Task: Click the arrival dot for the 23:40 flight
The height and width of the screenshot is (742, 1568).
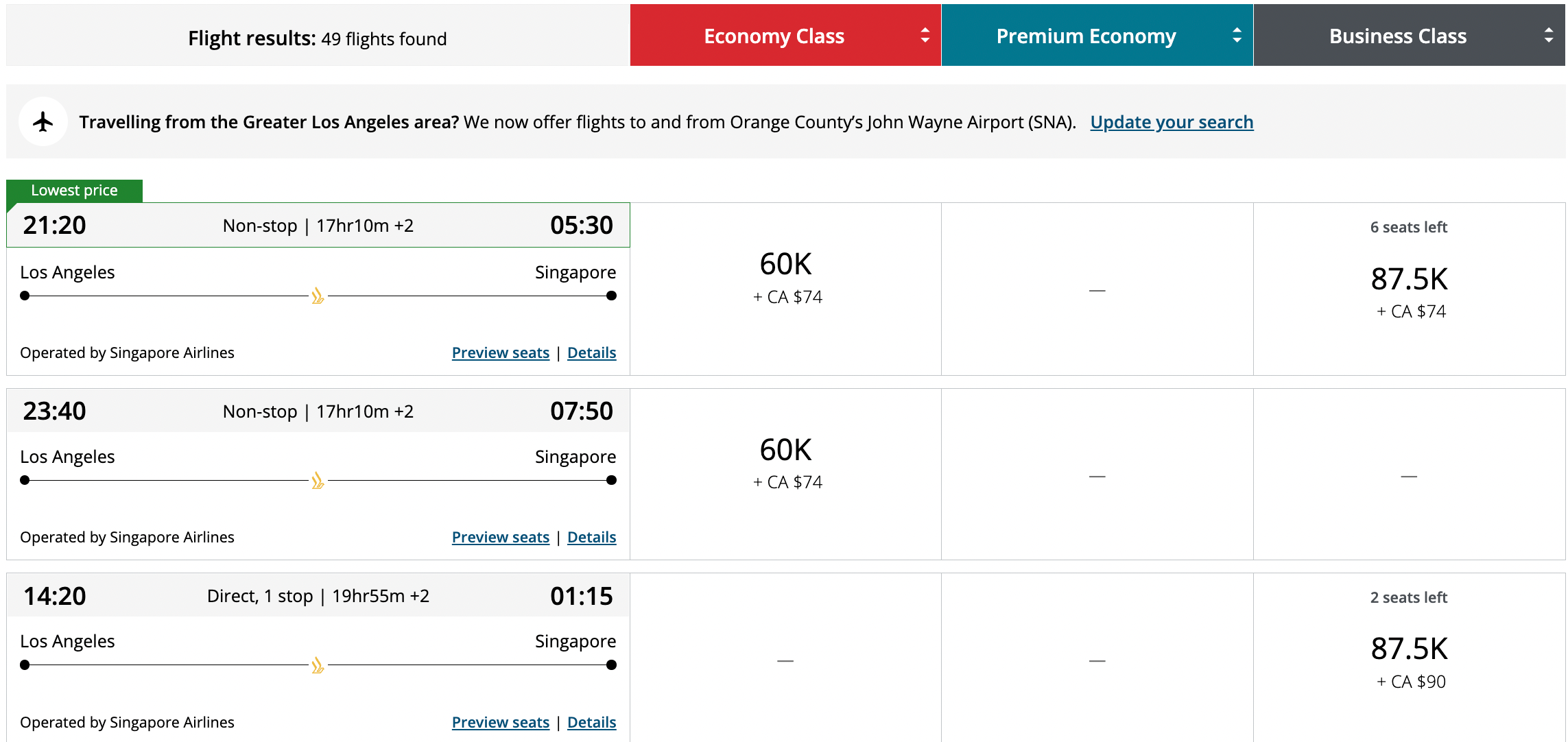Action: coord(610,480)
